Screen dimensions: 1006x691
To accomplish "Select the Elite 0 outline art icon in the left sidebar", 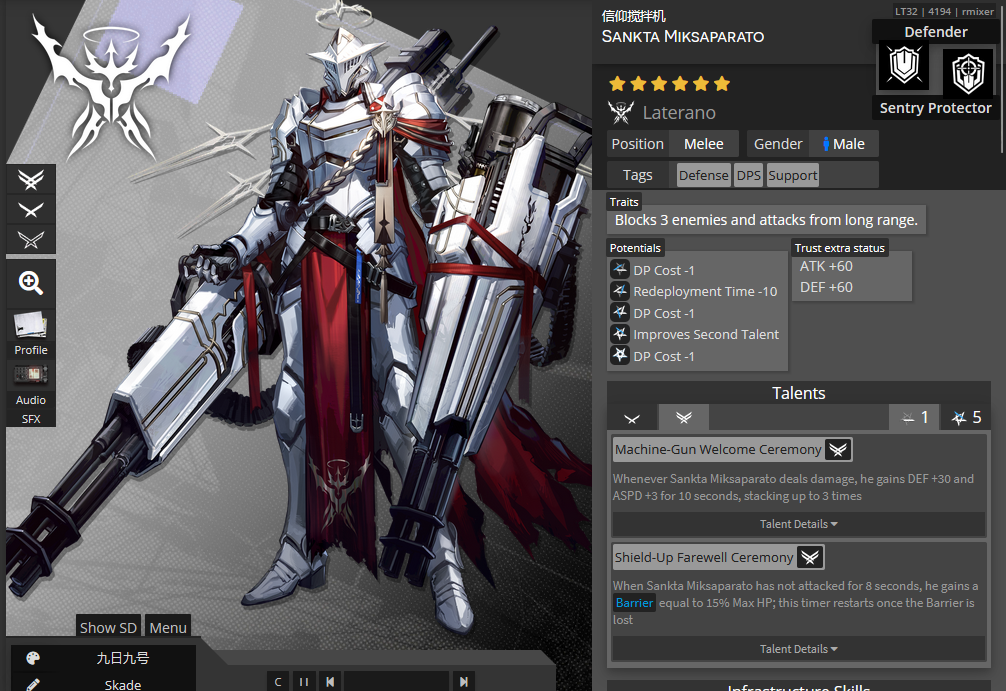I will point(31,239).
